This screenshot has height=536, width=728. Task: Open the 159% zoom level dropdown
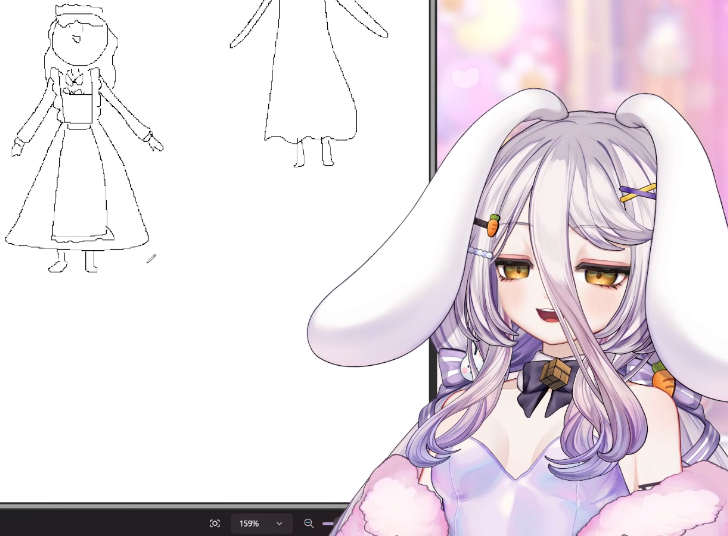pos(261,523)
